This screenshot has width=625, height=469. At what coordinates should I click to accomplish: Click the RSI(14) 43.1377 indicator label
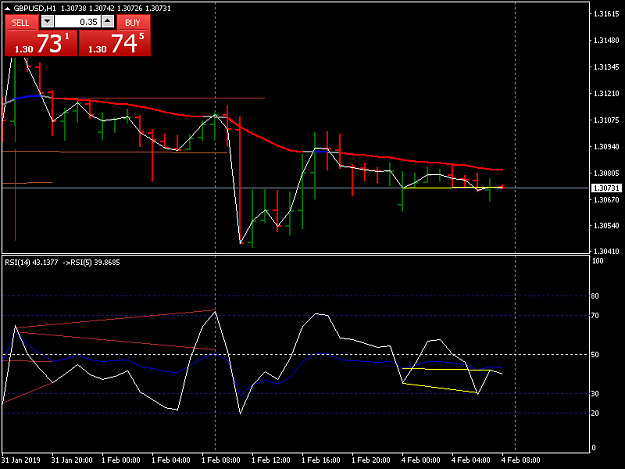click(31, 262)
